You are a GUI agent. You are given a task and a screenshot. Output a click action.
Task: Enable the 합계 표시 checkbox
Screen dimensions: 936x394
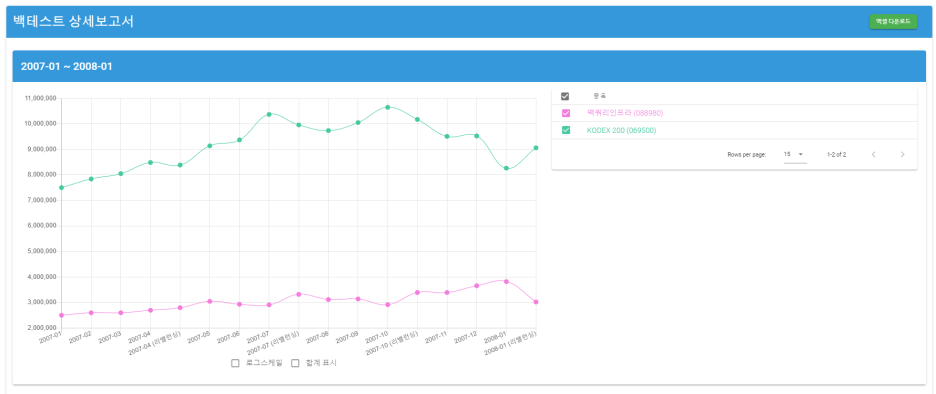click(294, 363)
